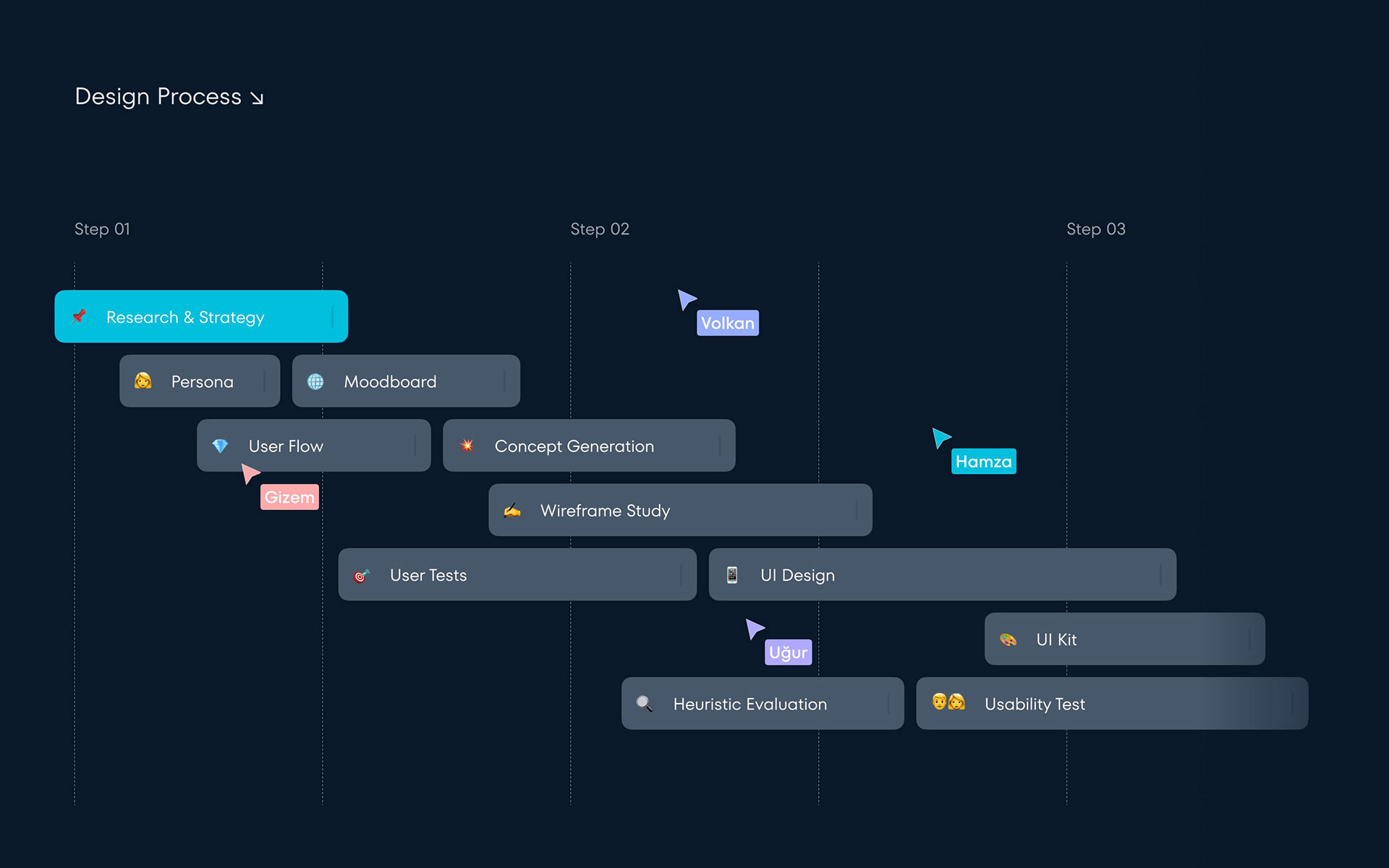Image resolution: width=1389 pixels, height=868 pixels.
Task: Grab the resize handle on Wireframe Study bar
Action: pyautogui.click(x=857, y=511)
